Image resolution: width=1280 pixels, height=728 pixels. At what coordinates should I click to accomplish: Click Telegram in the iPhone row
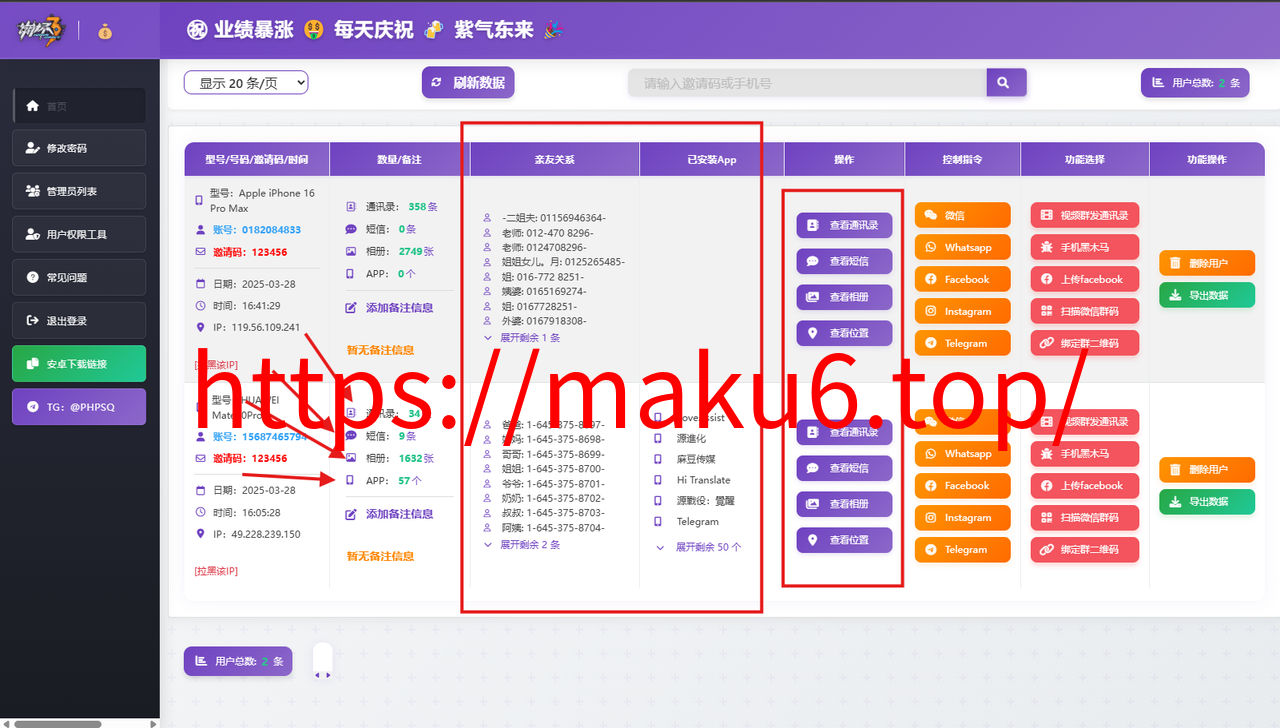(962, 343)
